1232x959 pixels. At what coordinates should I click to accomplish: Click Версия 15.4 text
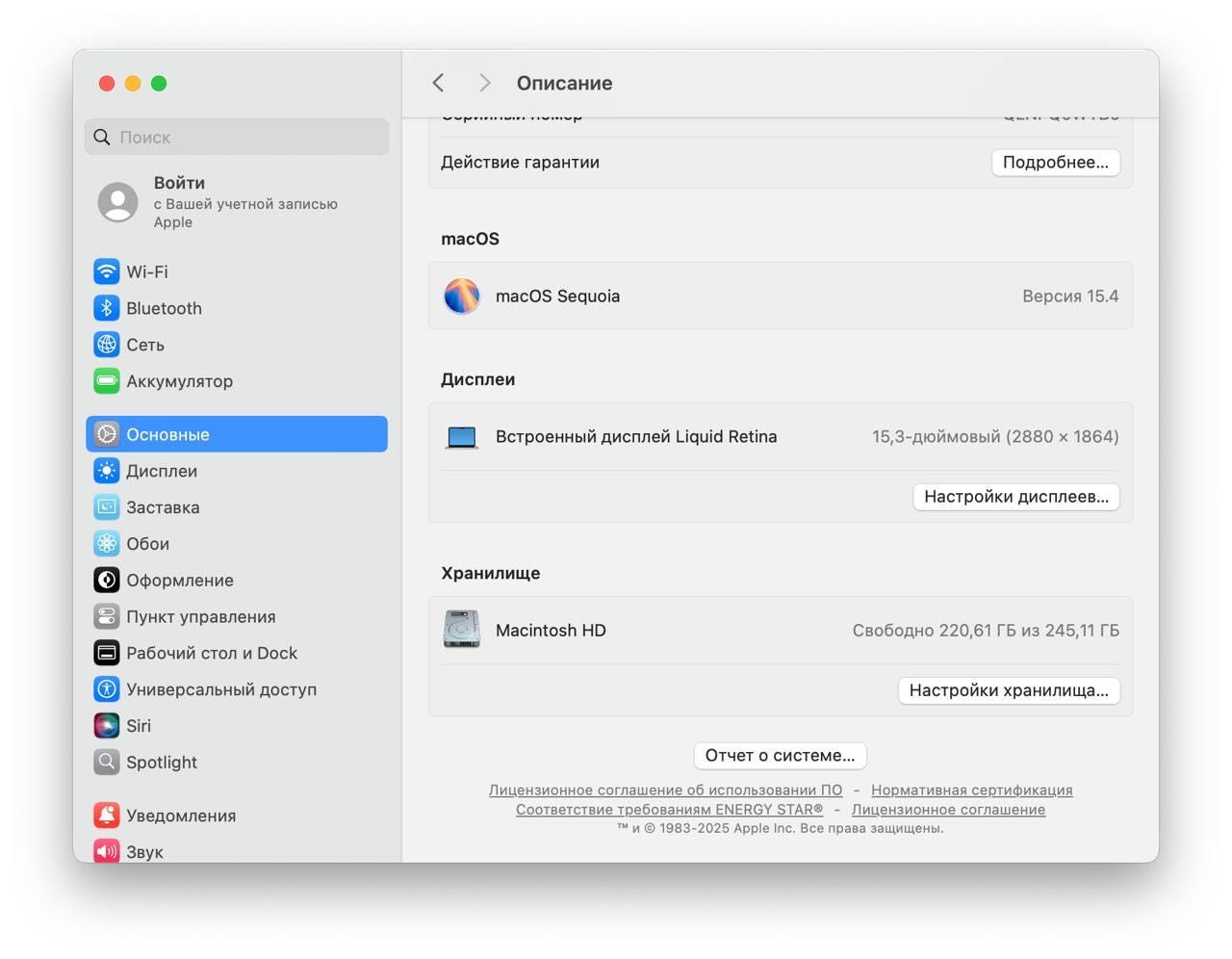pos(1070,296)
